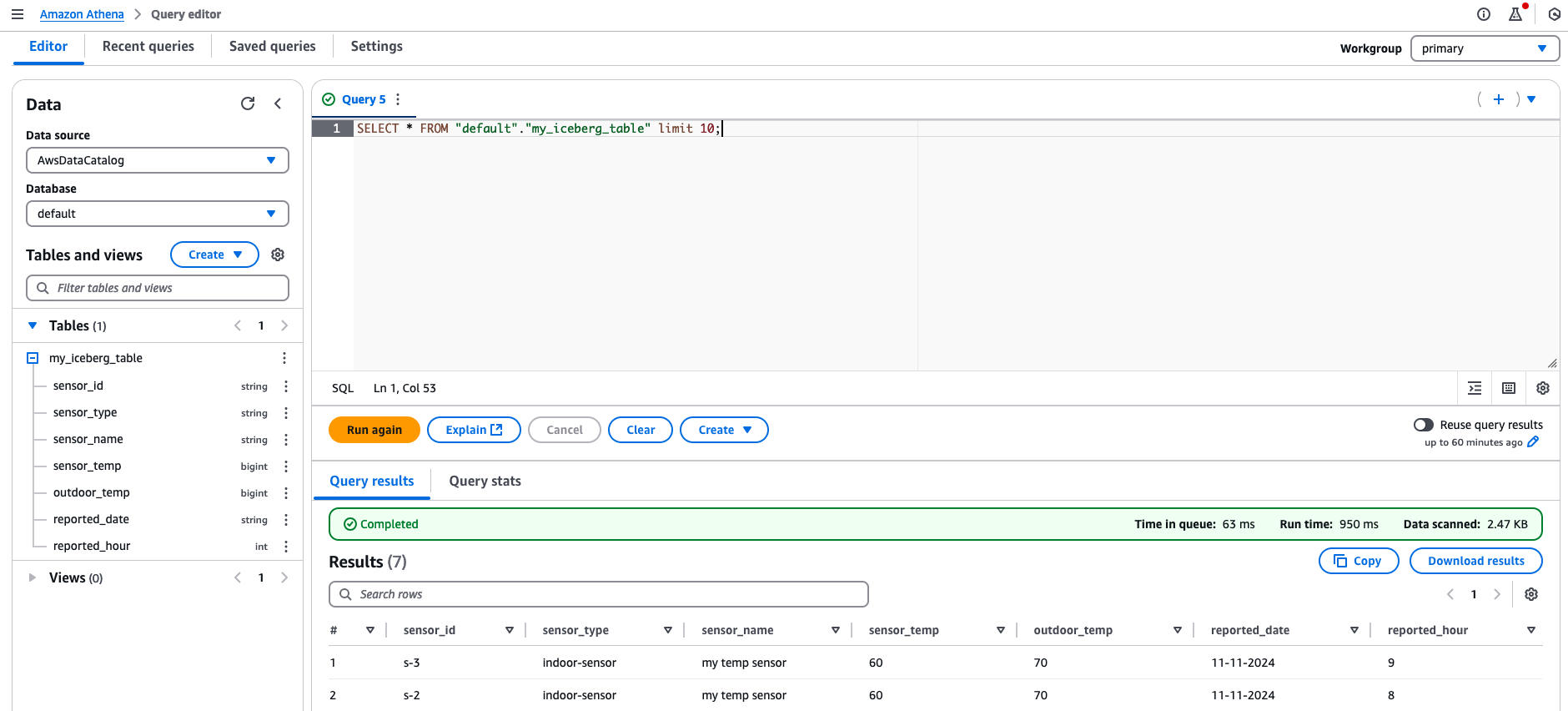Collapse the Tables section
The image size is (1568, 711).
pos(33,325)
